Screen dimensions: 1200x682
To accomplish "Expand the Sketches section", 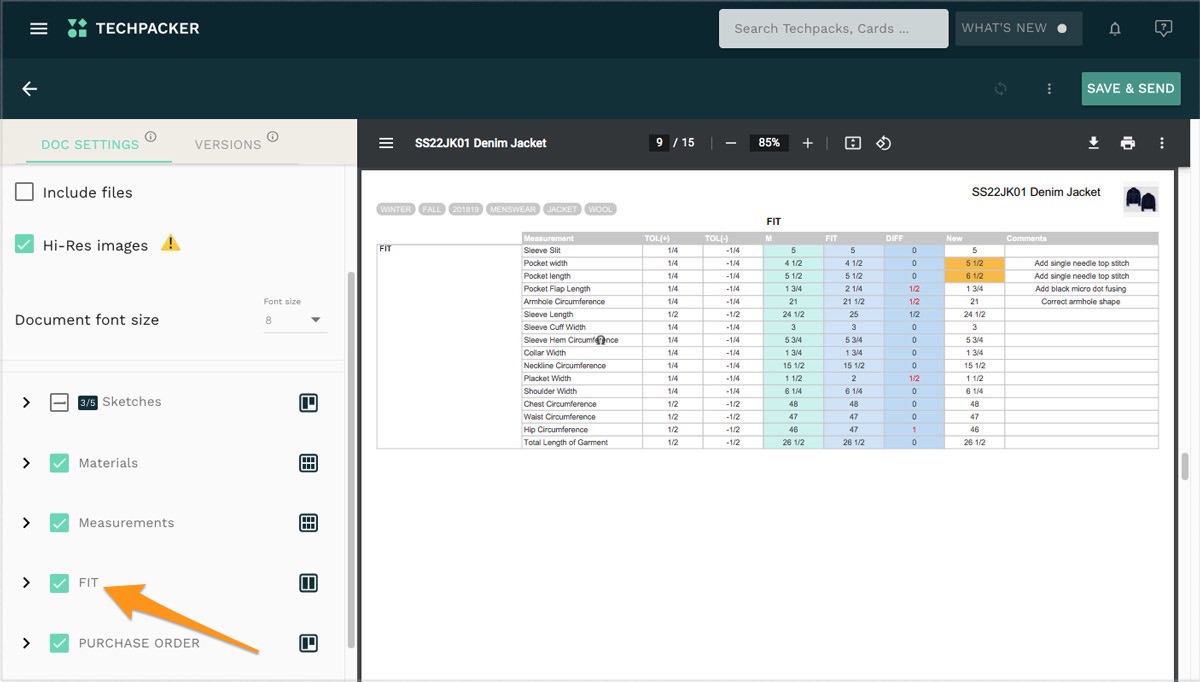I will click(27, 402).
